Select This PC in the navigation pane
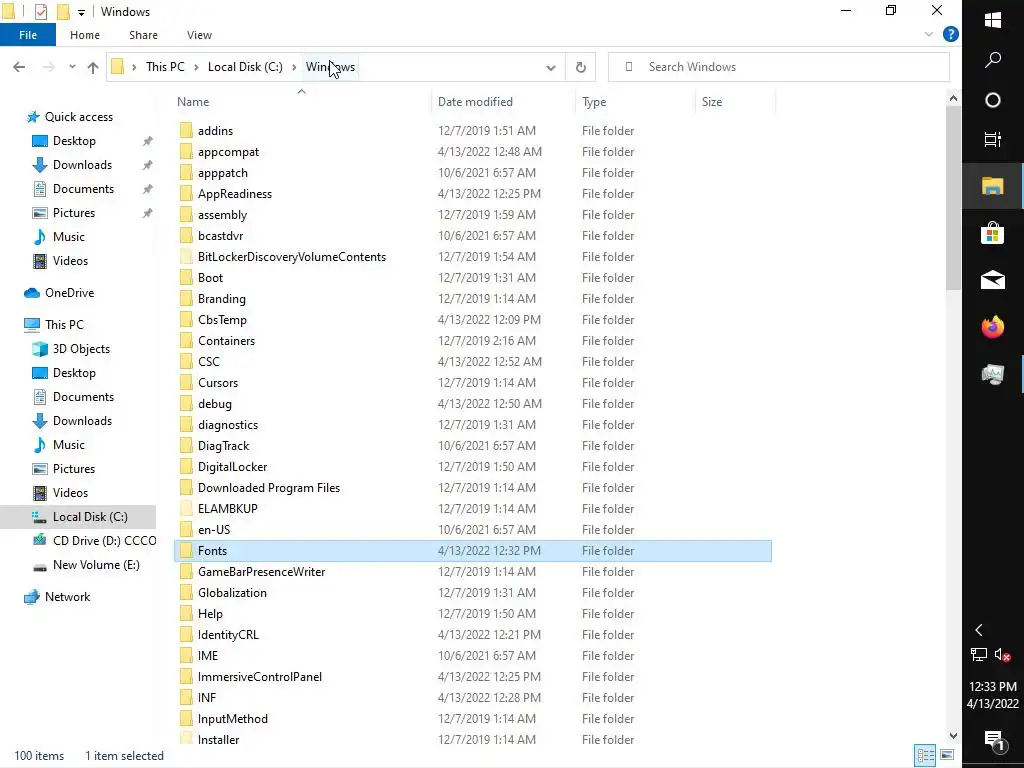The height and width of the screenshot is (768, 1024). [64, 325]
